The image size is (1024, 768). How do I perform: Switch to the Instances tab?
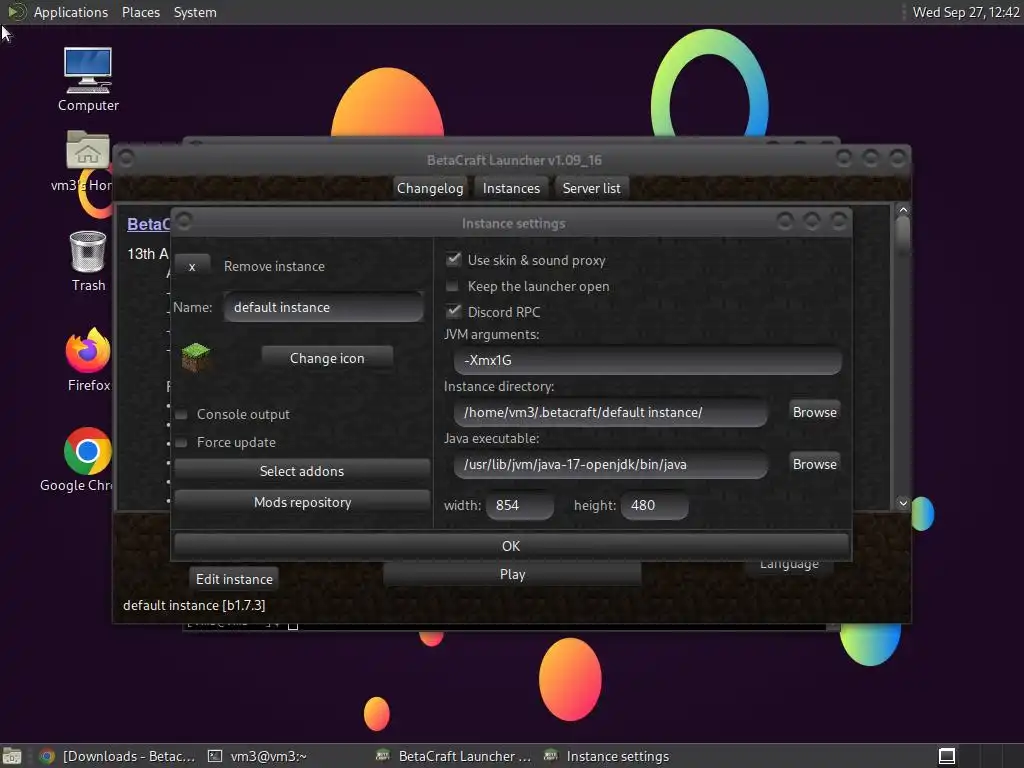click(x=511, y=188)
